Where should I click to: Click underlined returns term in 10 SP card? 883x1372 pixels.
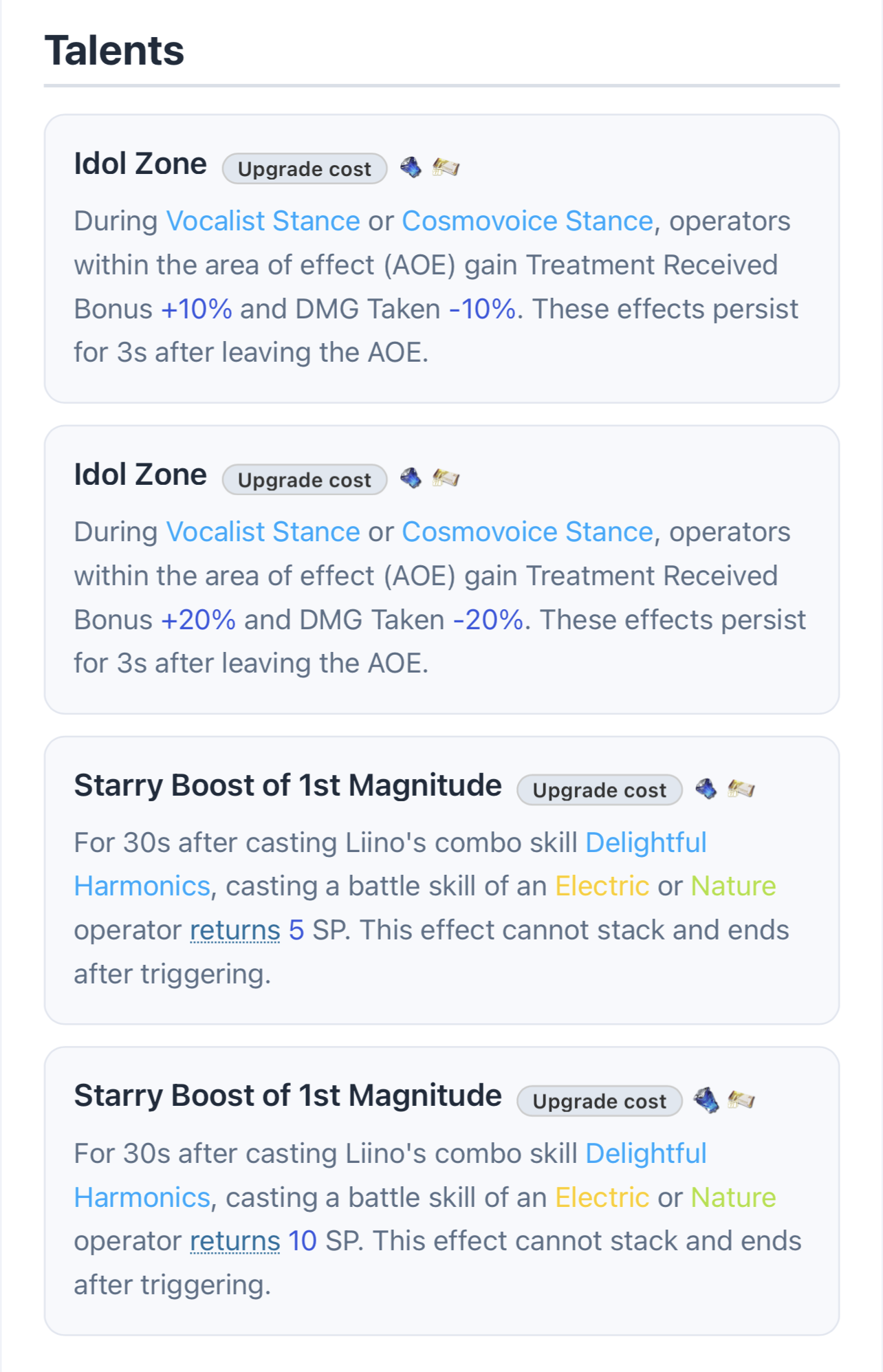[x=235, y=1241]
